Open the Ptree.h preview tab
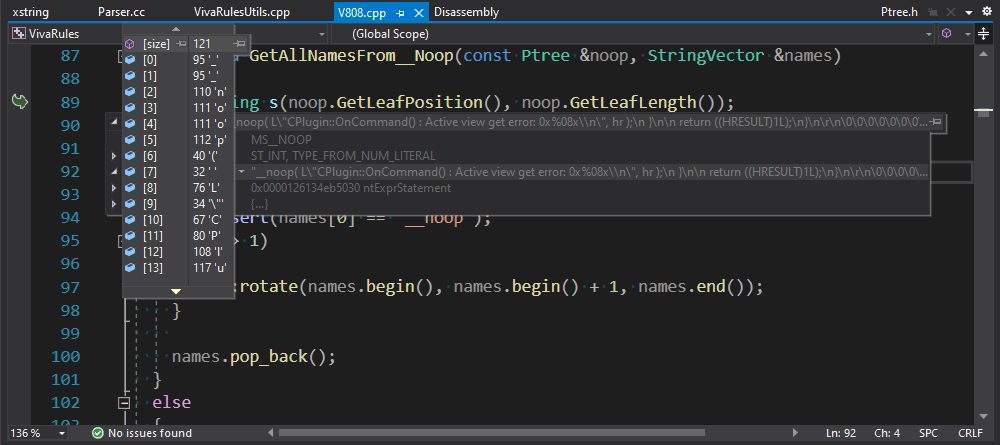This screenshot has height=445, width=1000. pyautogui.click(x=899, y=12)
